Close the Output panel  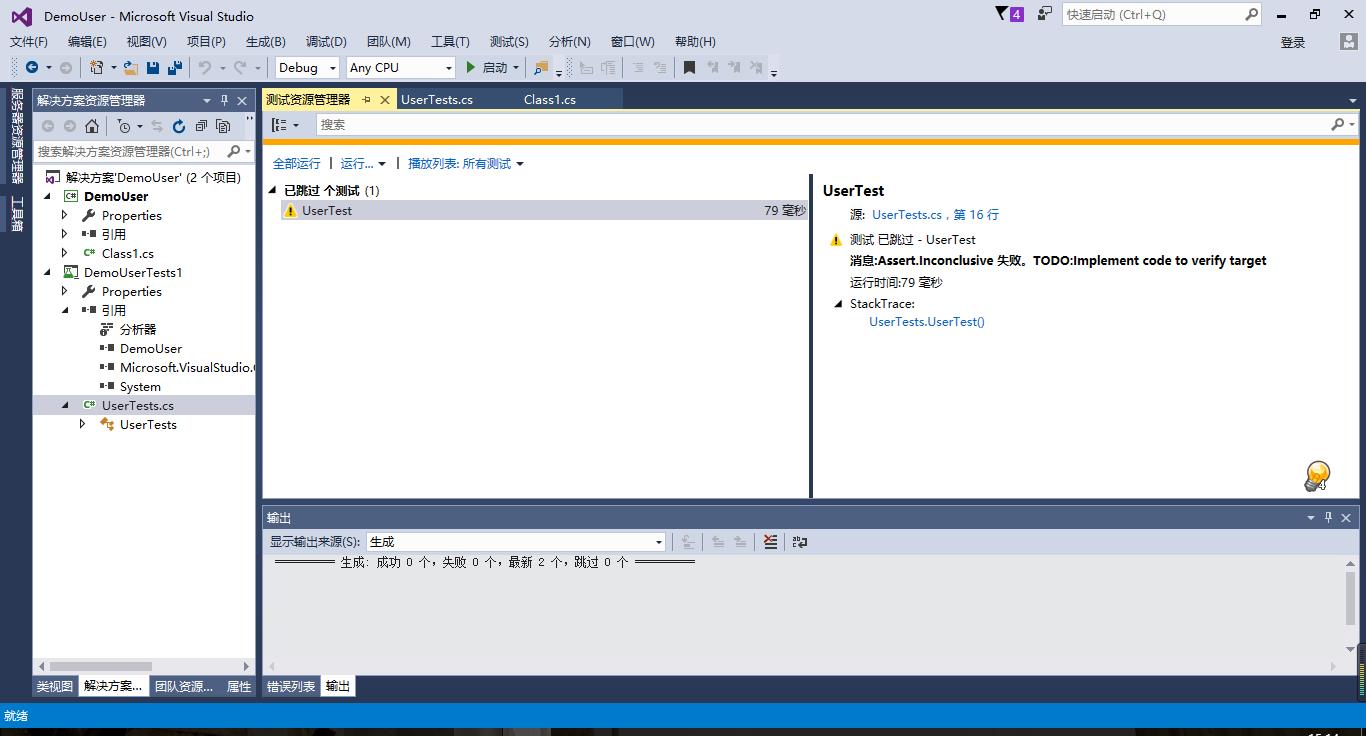tap(1346, 517)
